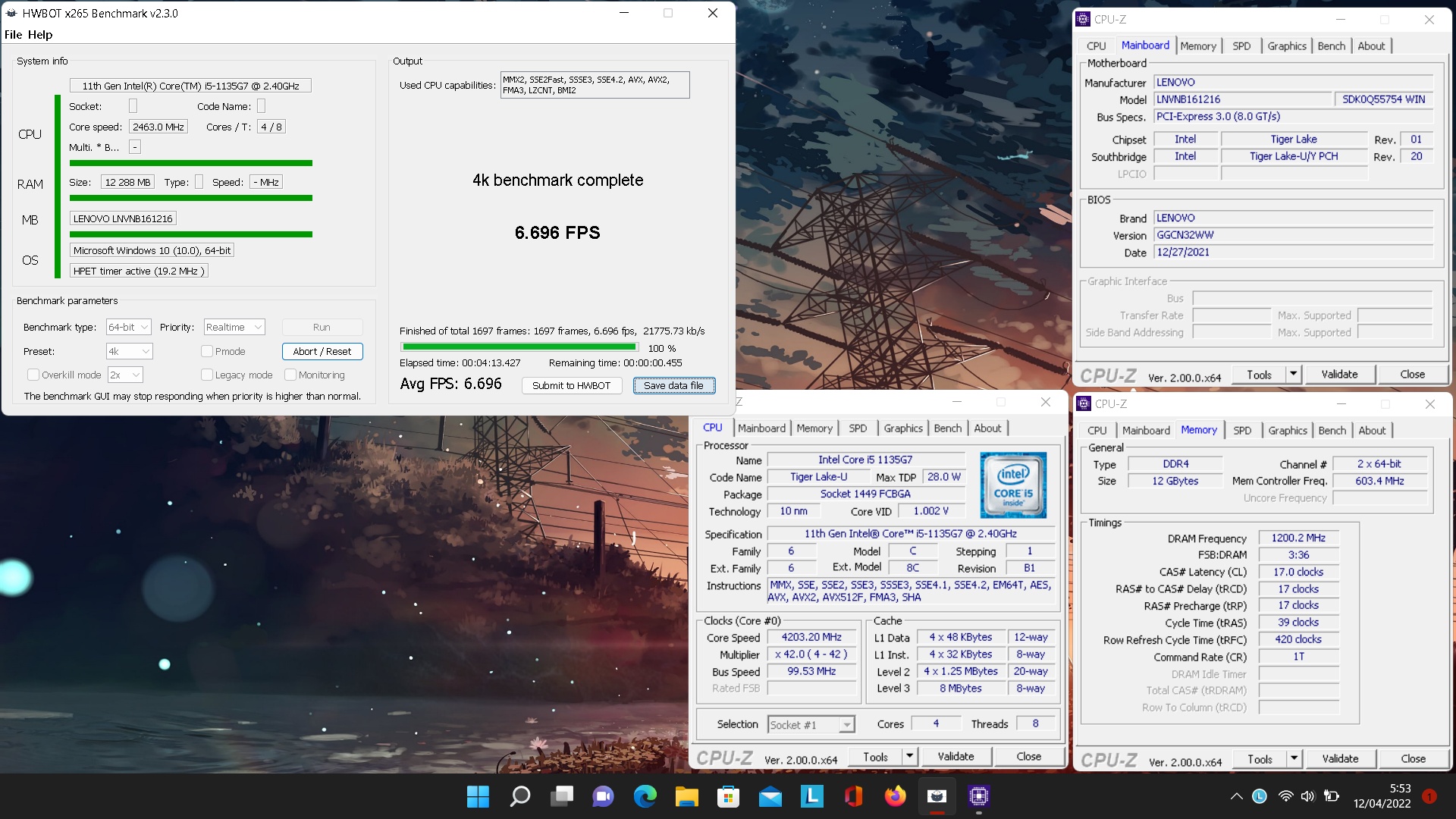Open the Lenovo 'L' app on taskbar

[812, 796]
